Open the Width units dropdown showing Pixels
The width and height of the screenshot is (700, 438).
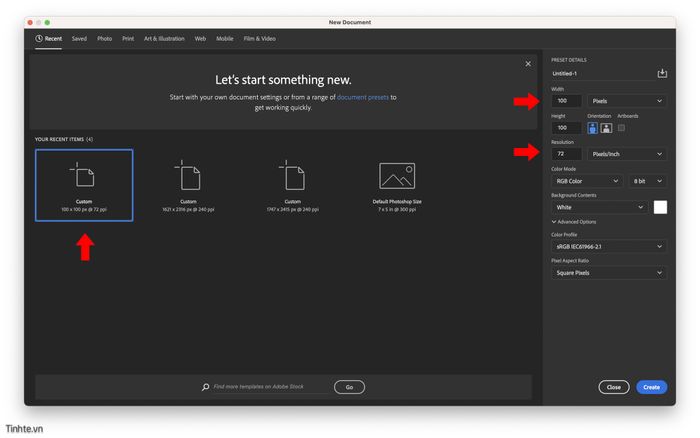pos(627,101)
